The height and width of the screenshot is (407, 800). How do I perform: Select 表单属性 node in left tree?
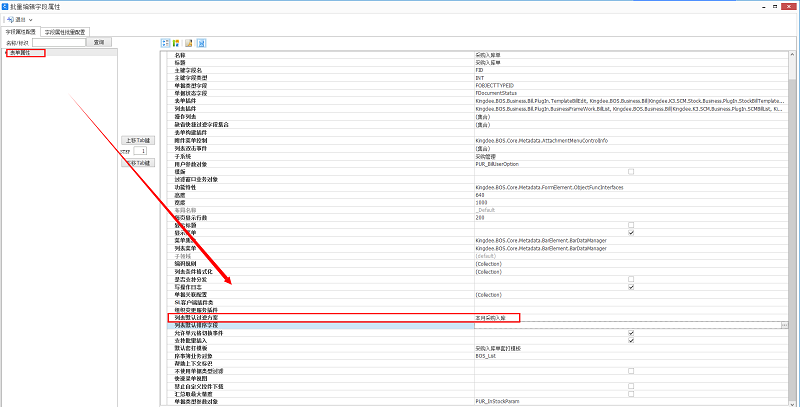[20, 52]
